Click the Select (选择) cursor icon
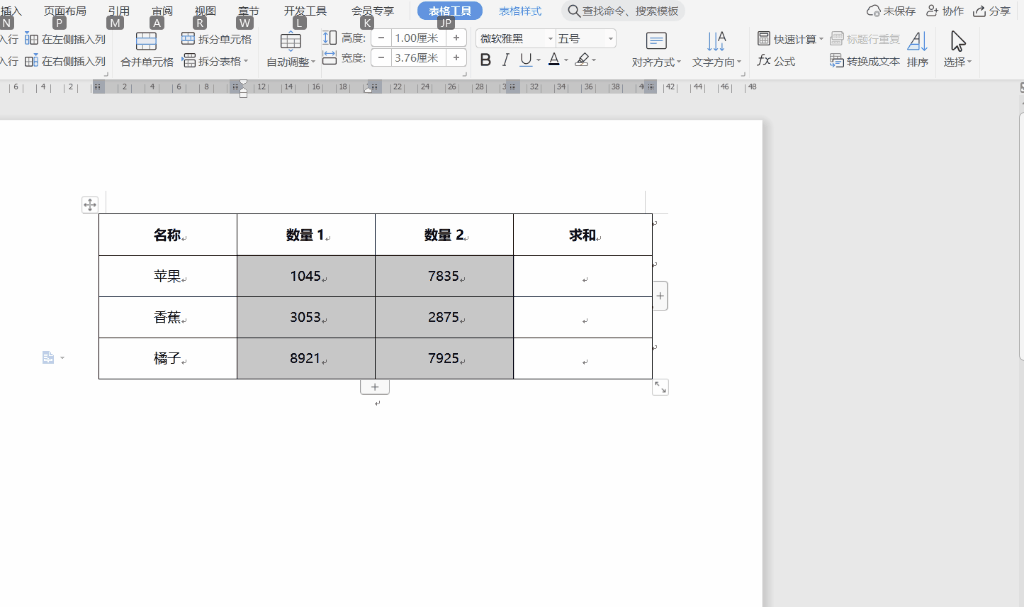1024x607 pixels. [957, 42]
